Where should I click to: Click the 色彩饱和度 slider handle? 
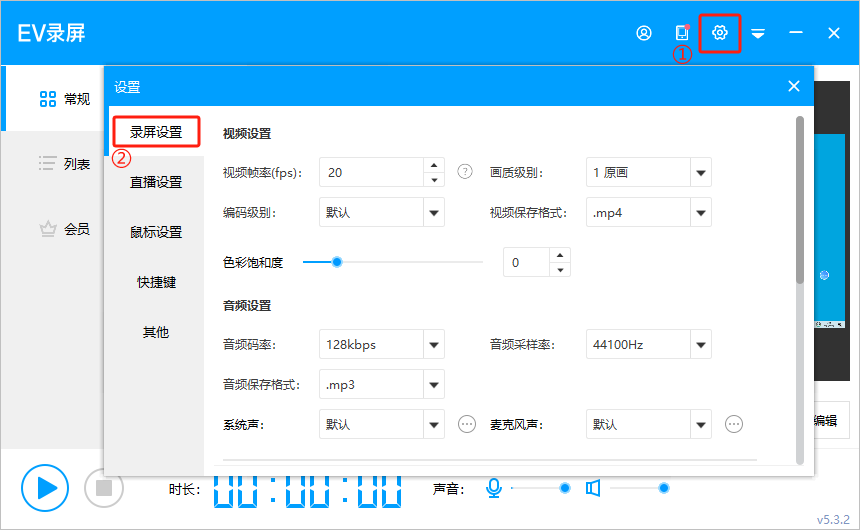point(337,262)
